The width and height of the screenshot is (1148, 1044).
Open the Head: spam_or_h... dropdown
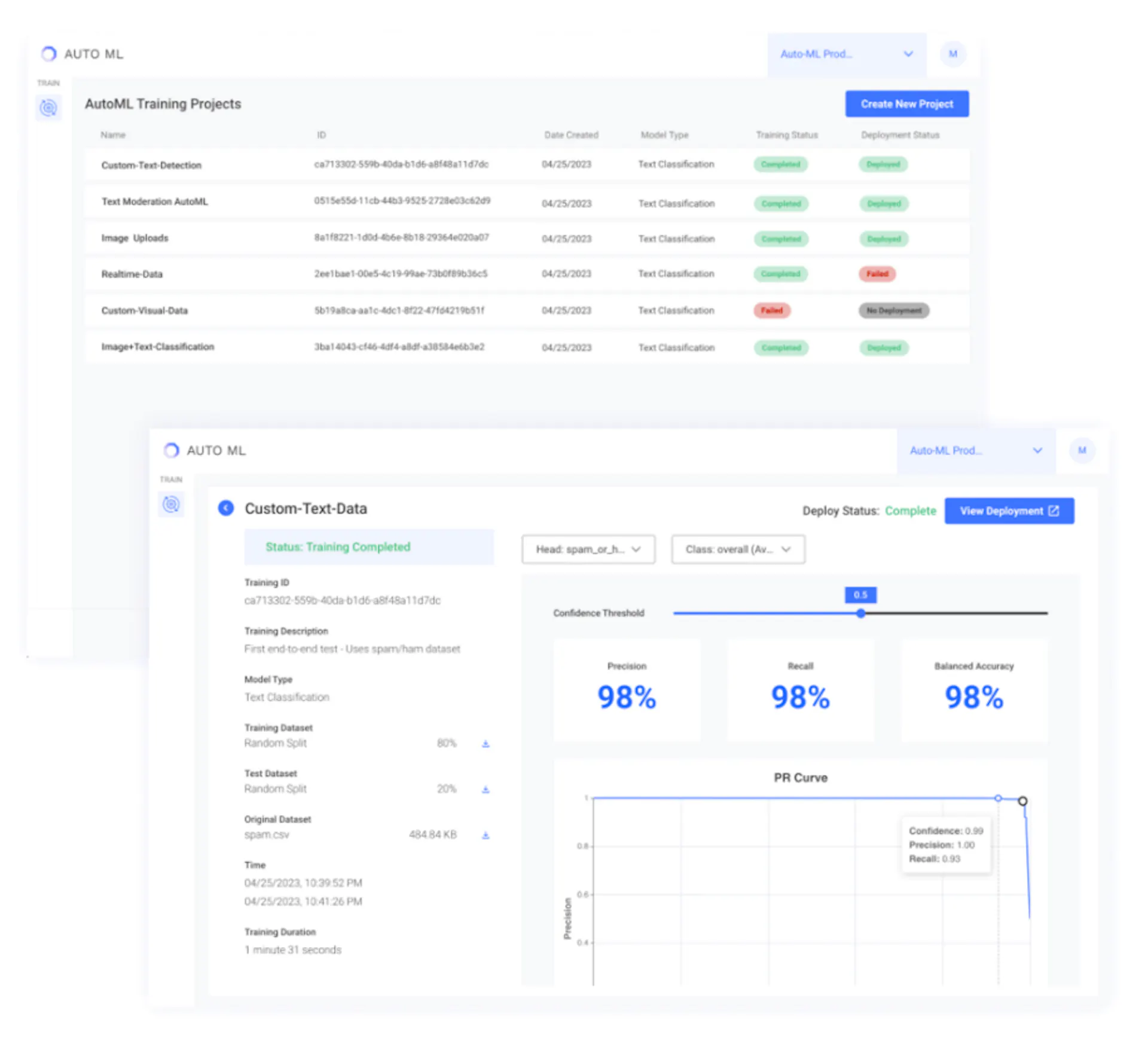coord(588,549)
